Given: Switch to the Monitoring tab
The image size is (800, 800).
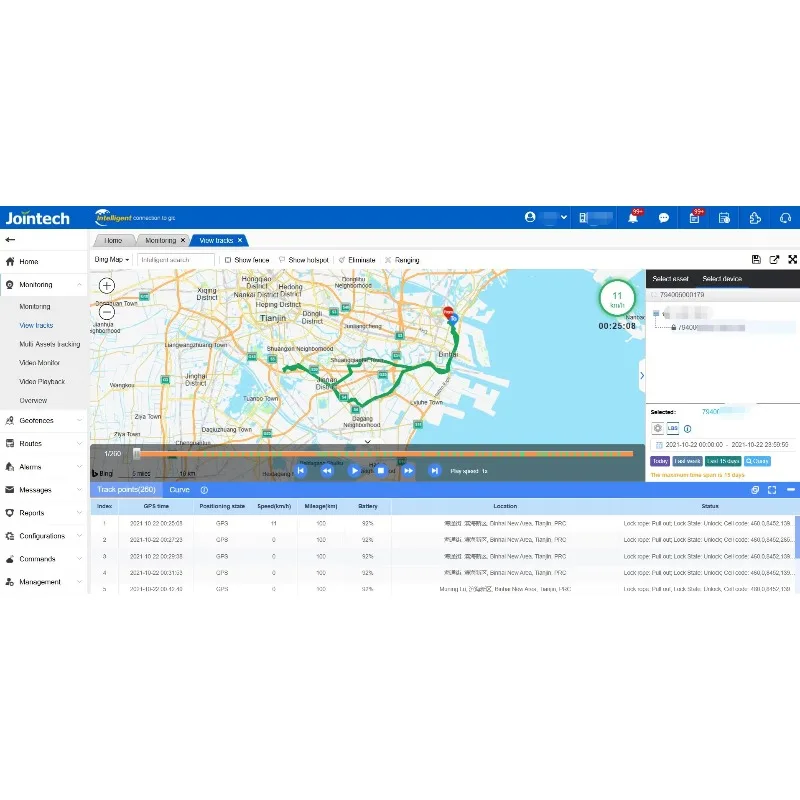Looking at the screenshot, I should tap(163, 240).
